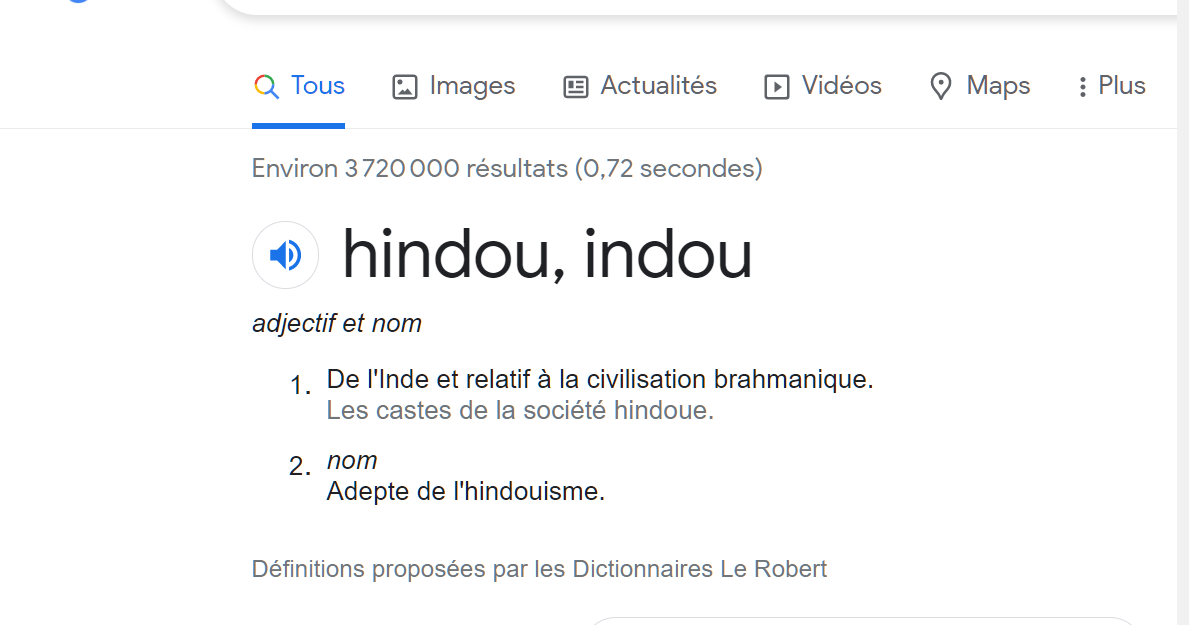1189x625 pixels.
Task: Open the Actualités tab
Action: click(x=658, y=86)
